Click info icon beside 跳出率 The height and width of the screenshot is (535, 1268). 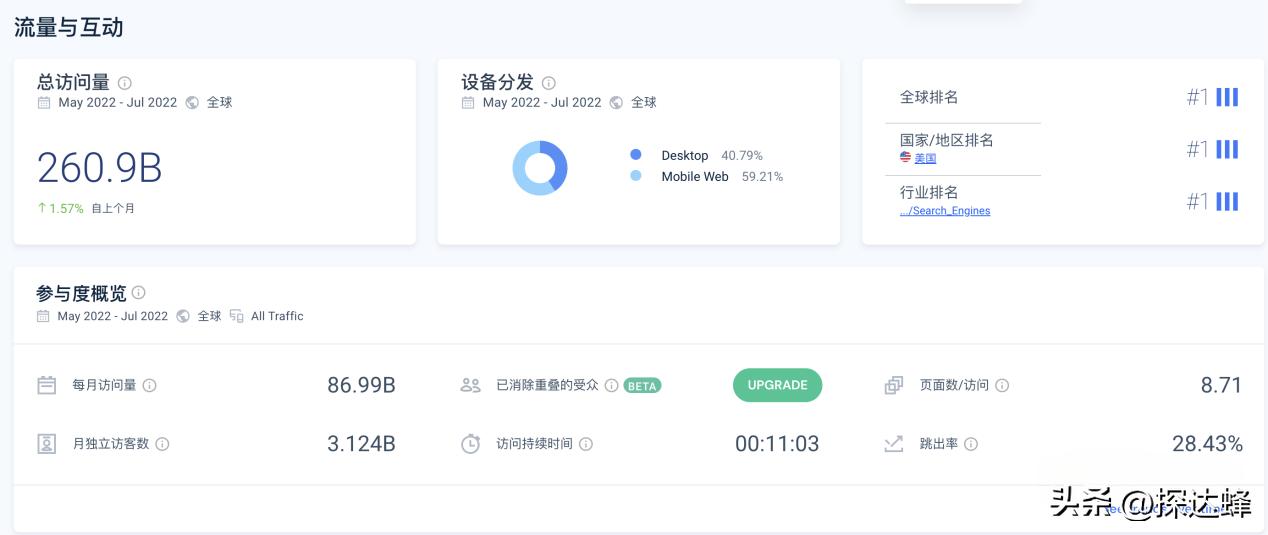[970, 444]
